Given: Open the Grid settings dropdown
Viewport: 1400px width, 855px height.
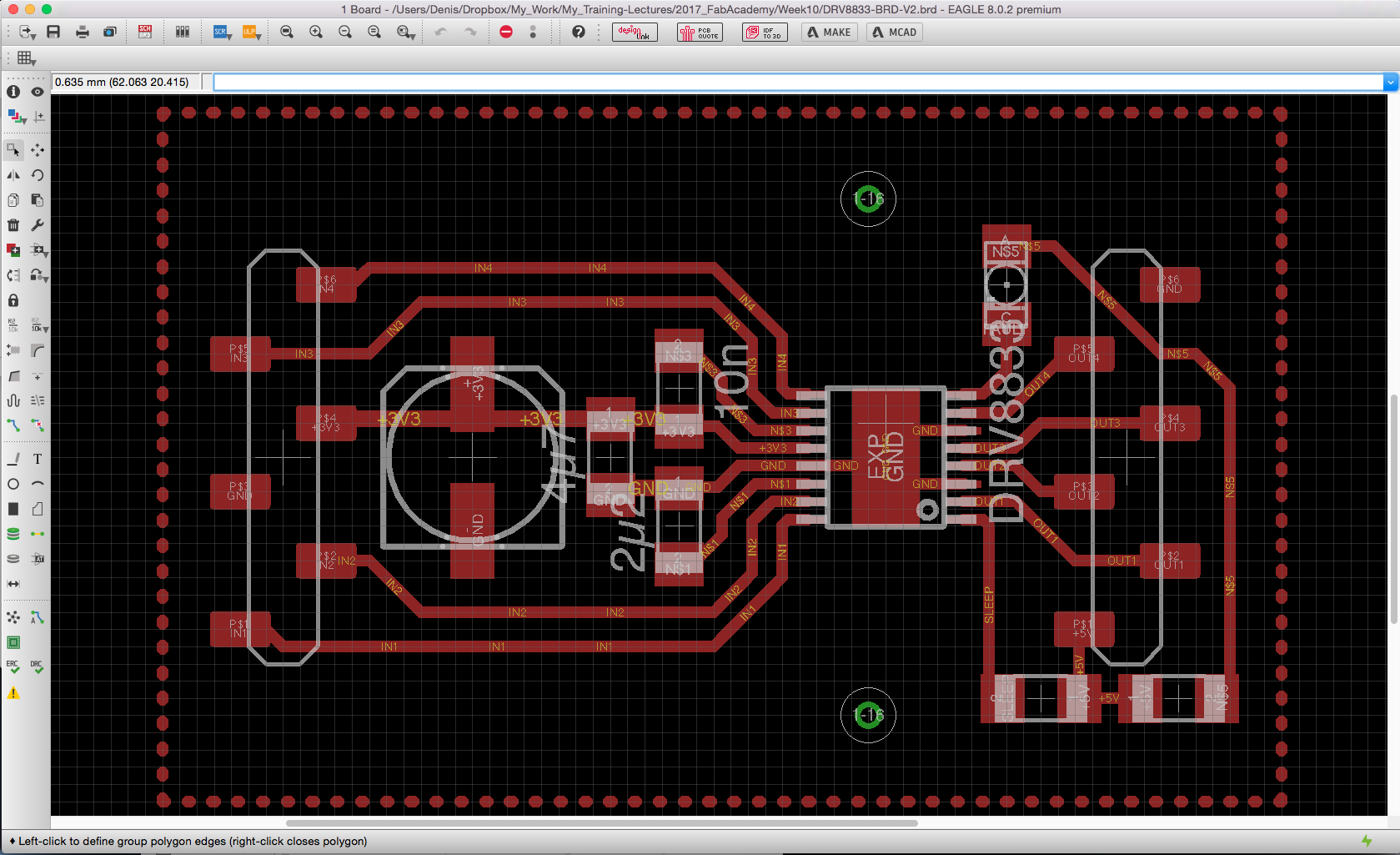Looking at the screenshot, I should tap(27, 58).
